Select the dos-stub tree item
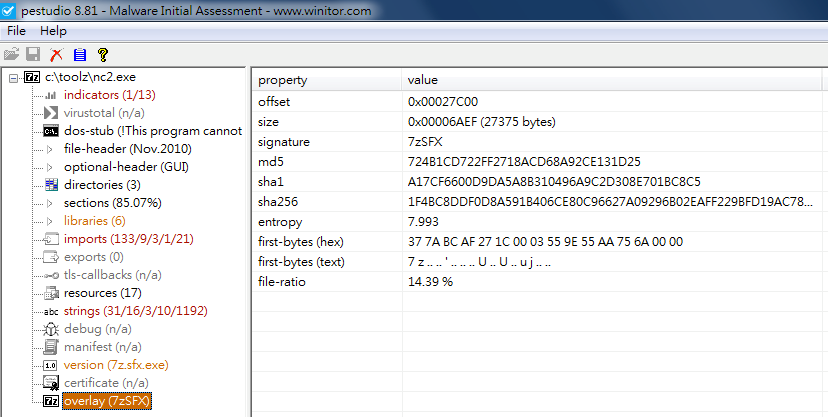 tap(153, 131)
